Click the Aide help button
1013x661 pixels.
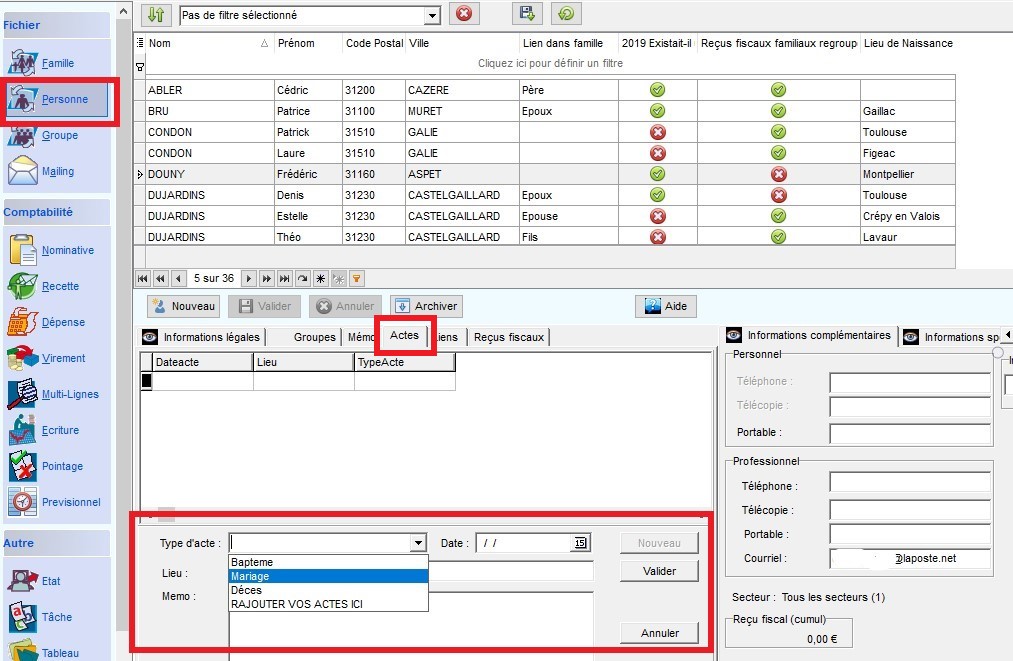666,306
